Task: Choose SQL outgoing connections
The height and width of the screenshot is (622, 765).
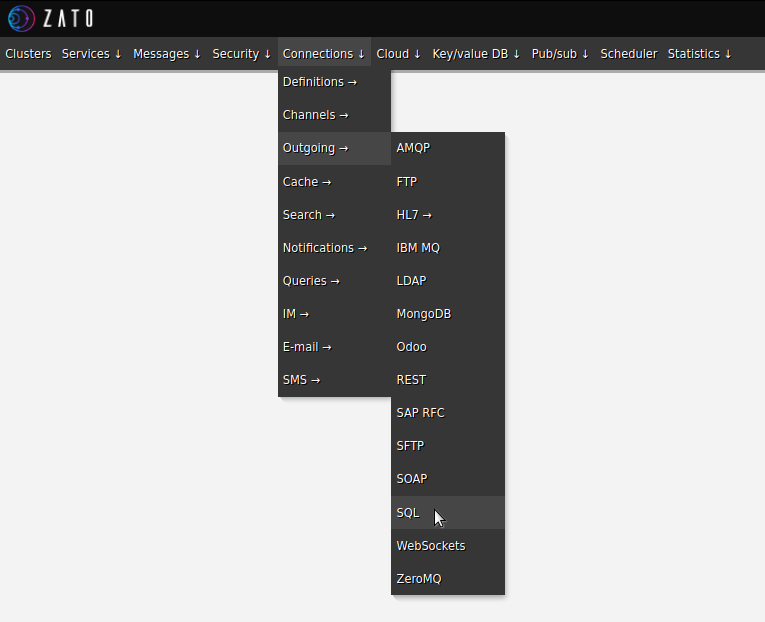Action: point(448,513)
